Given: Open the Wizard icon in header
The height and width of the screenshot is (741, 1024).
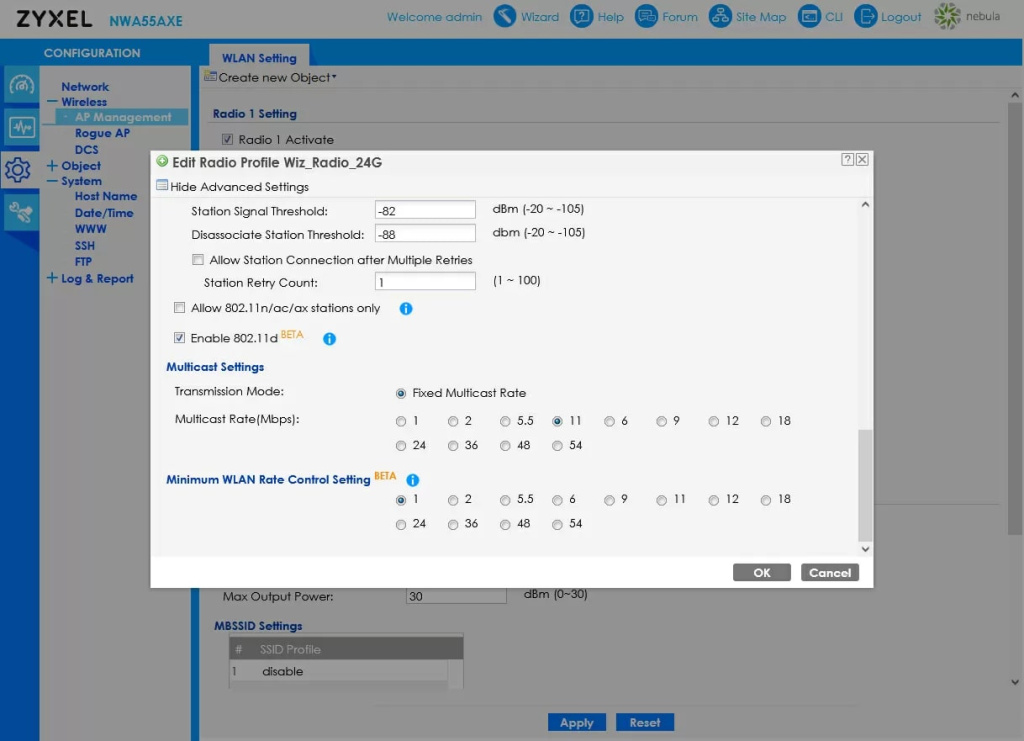Looking at the screenshot, I should 506,17.
